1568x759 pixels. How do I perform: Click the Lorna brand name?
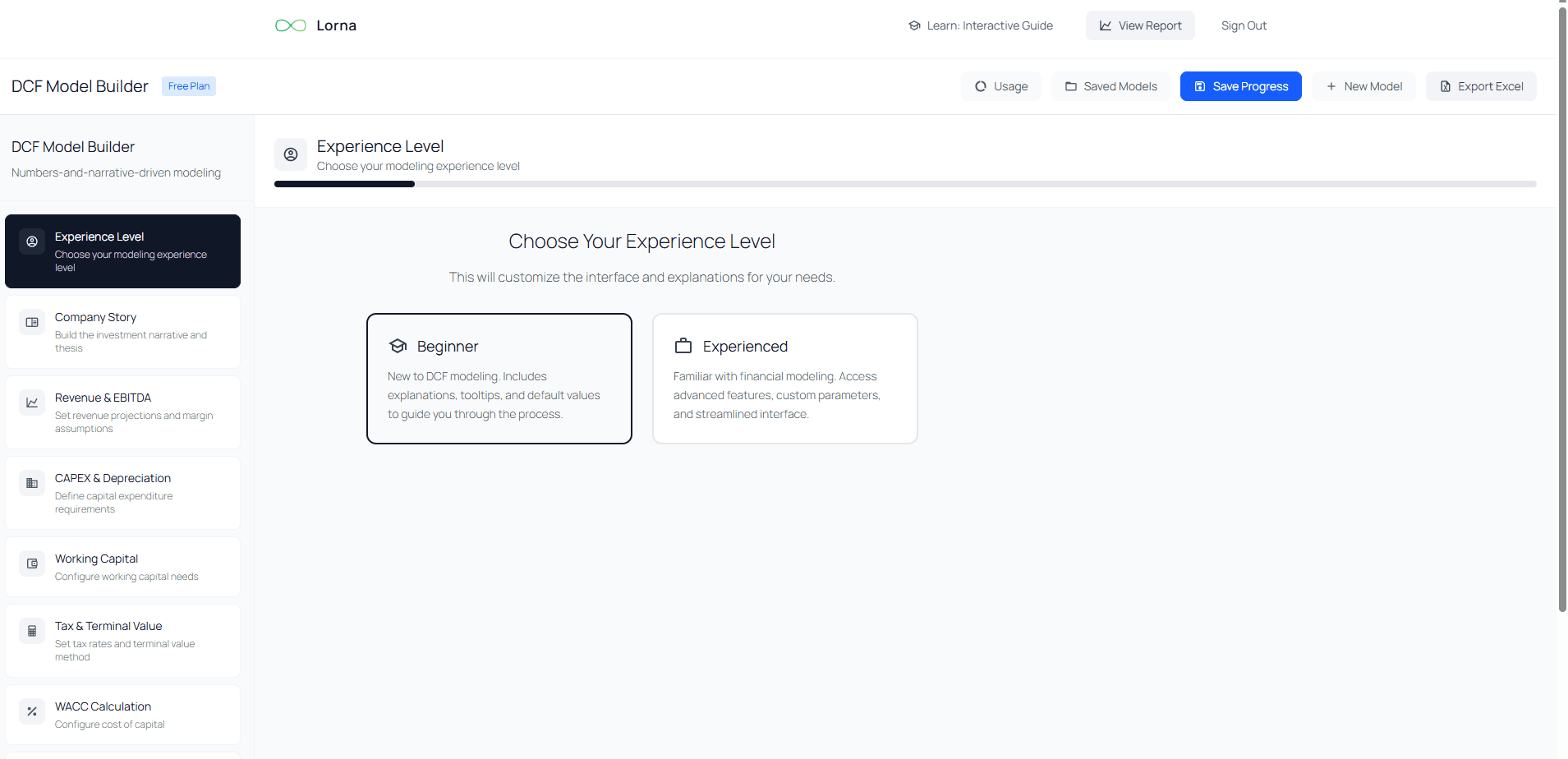pos(337,25)
